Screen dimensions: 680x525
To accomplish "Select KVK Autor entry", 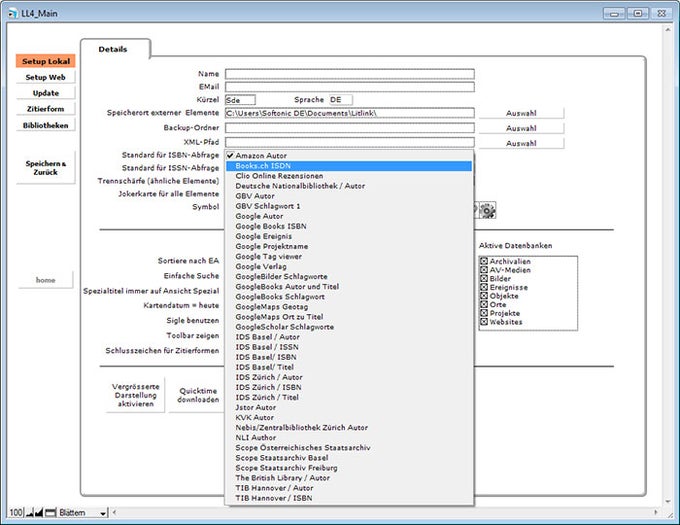I will point(349,417).
